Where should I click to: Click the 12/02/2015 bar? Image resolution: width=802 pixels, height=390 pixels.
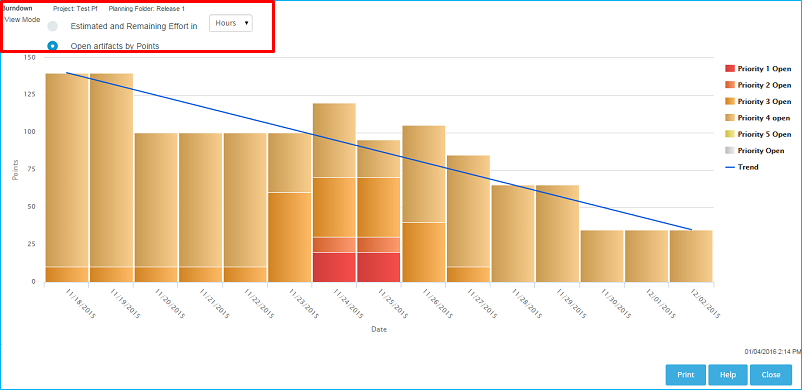(x=691, y=256)
